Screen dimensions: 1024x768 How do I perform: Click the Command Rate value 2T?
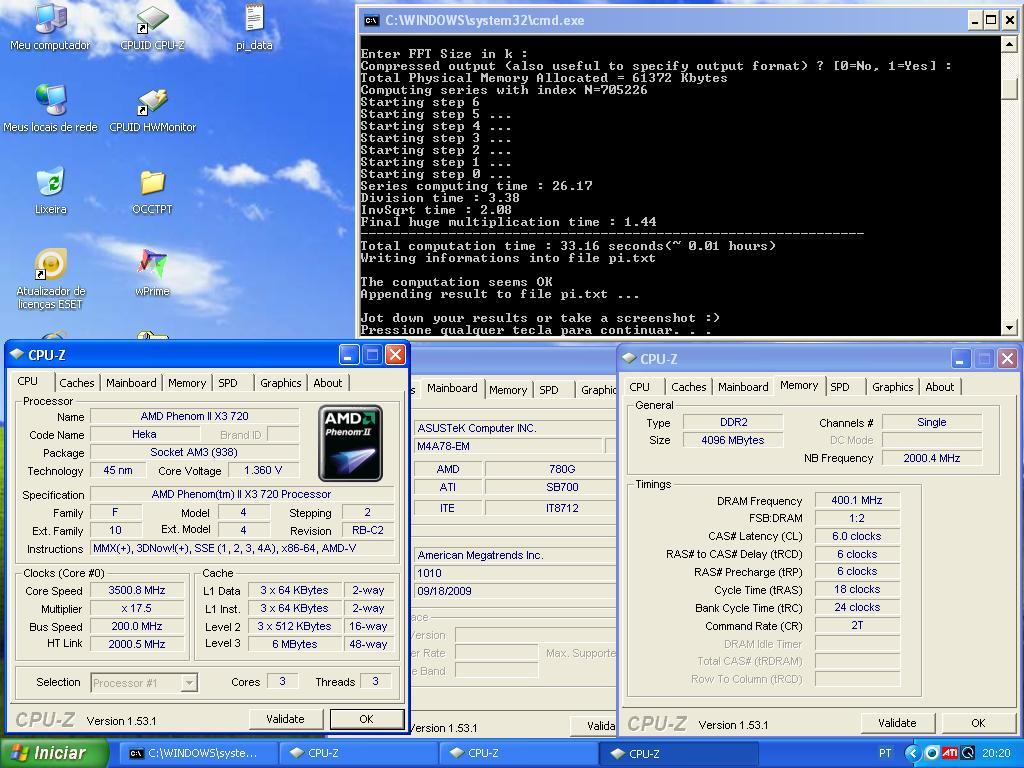click(x=857, y=626)
